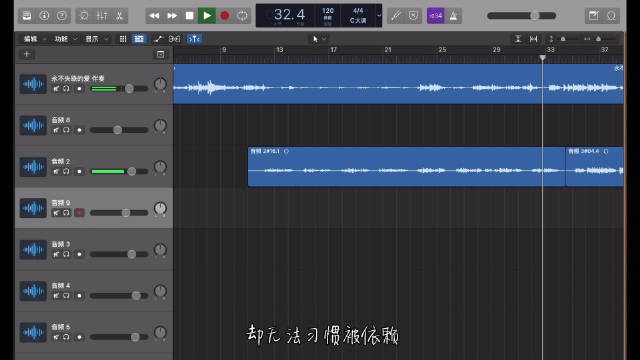This screenshot has width=640, height=360.
Task: Open the scissors Editors icon
Action: pos(119,16)
